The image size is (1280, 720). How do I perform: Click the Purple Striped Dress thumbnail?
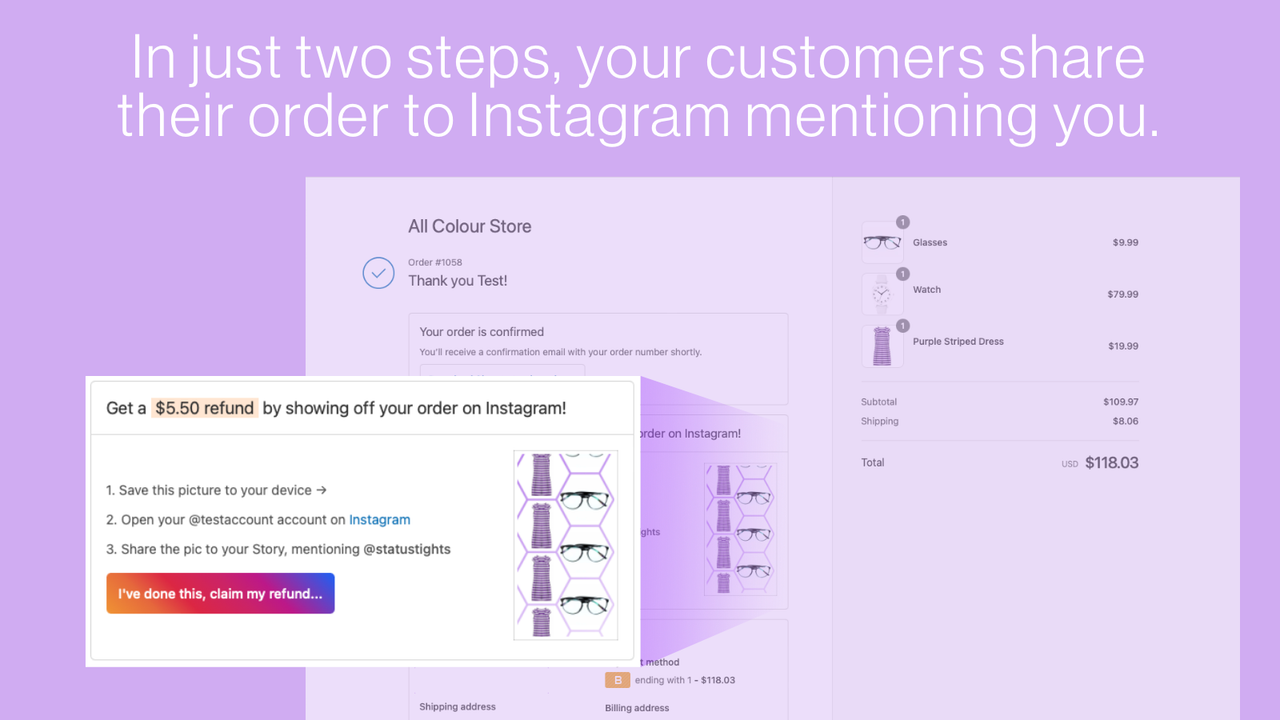click(881, 345)
